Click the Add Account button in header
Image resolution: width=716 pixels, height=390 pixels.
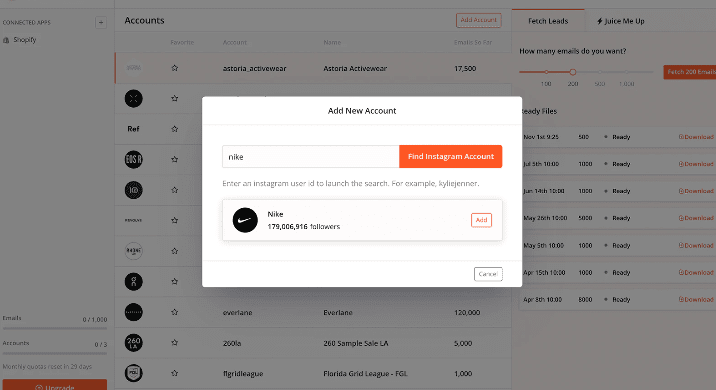[x=479, y=20]
